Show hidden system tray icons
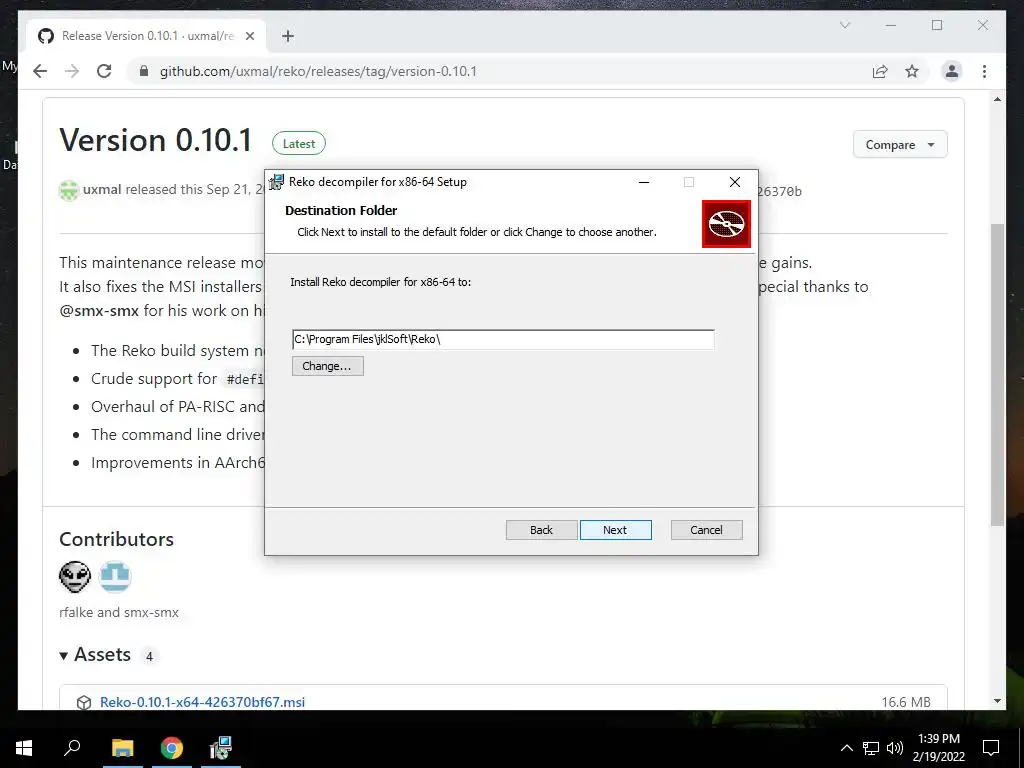 (x=846, y=748)
